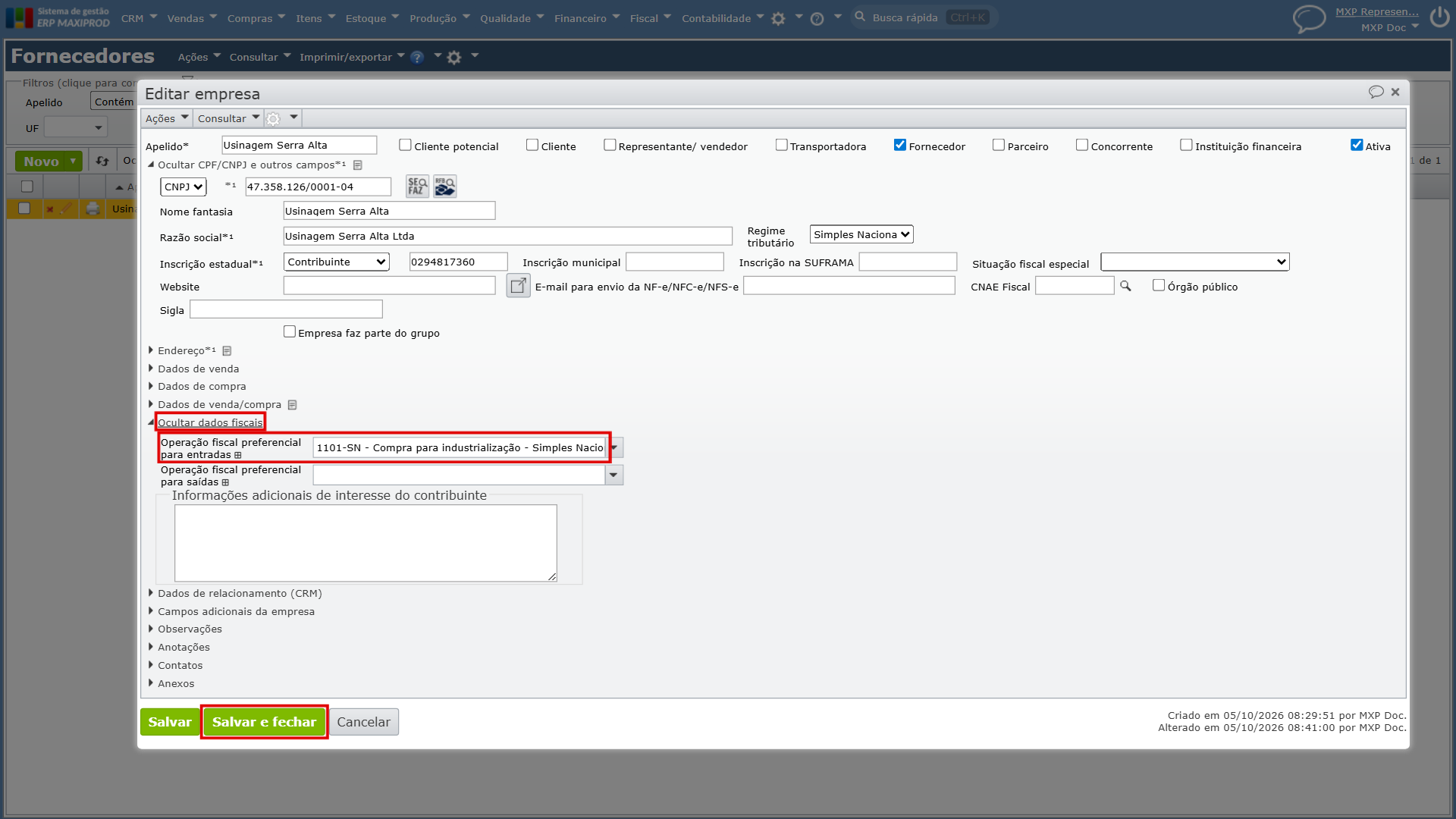Enable Empresa faz parte do grupo

pos(290,331)
